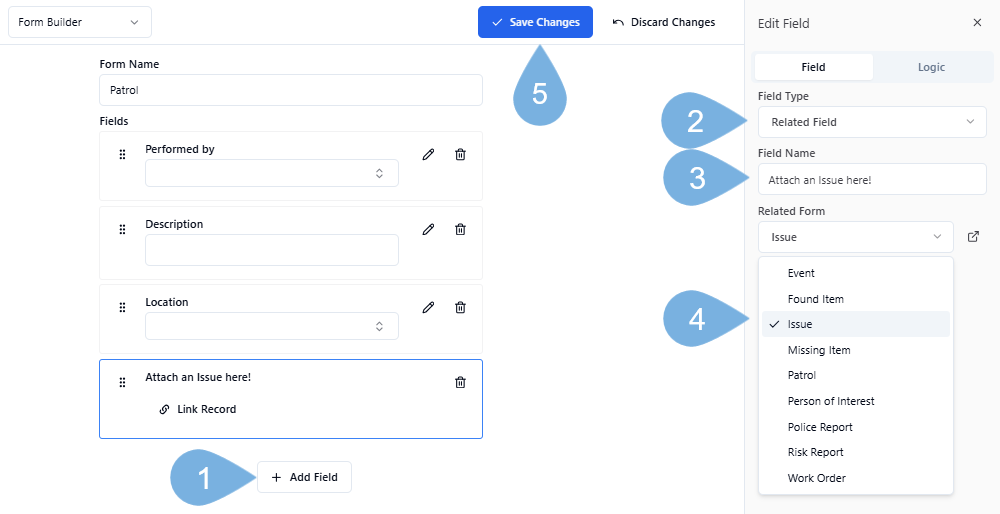
Task: Click the Add Field button
Action: click(x=304, y=477)
